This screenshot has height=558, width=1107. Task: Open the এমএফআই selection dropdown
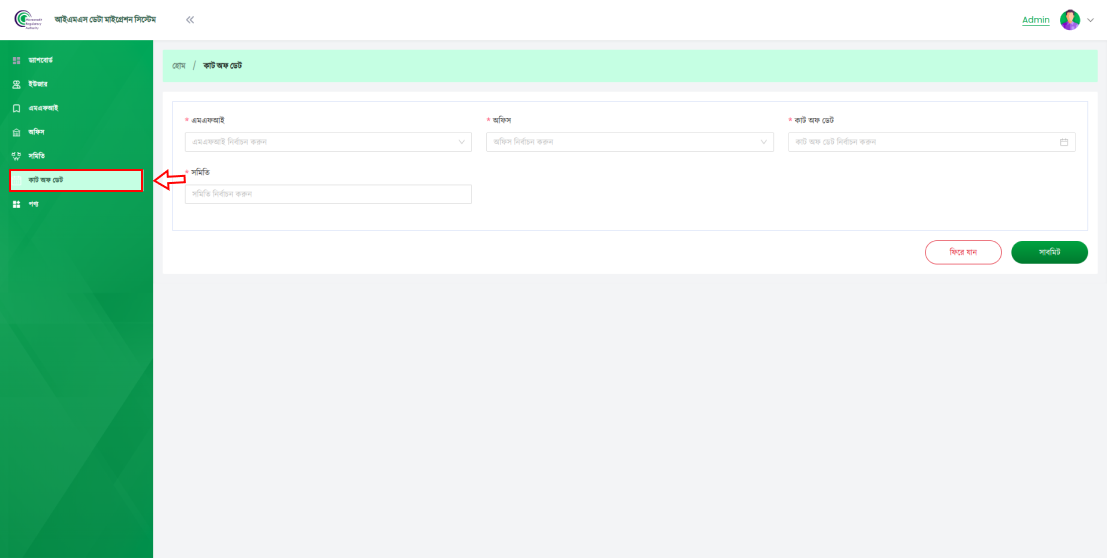click(327, 142)
